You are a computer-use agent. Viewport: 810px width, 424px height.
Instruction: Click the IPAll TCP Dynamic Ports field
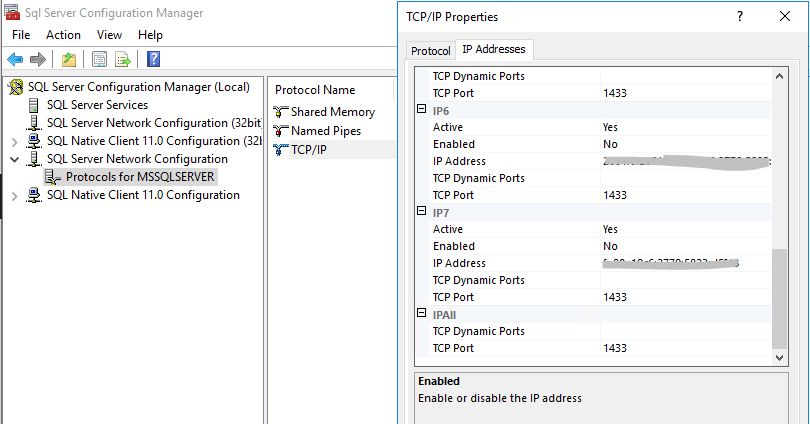[686, 331]
